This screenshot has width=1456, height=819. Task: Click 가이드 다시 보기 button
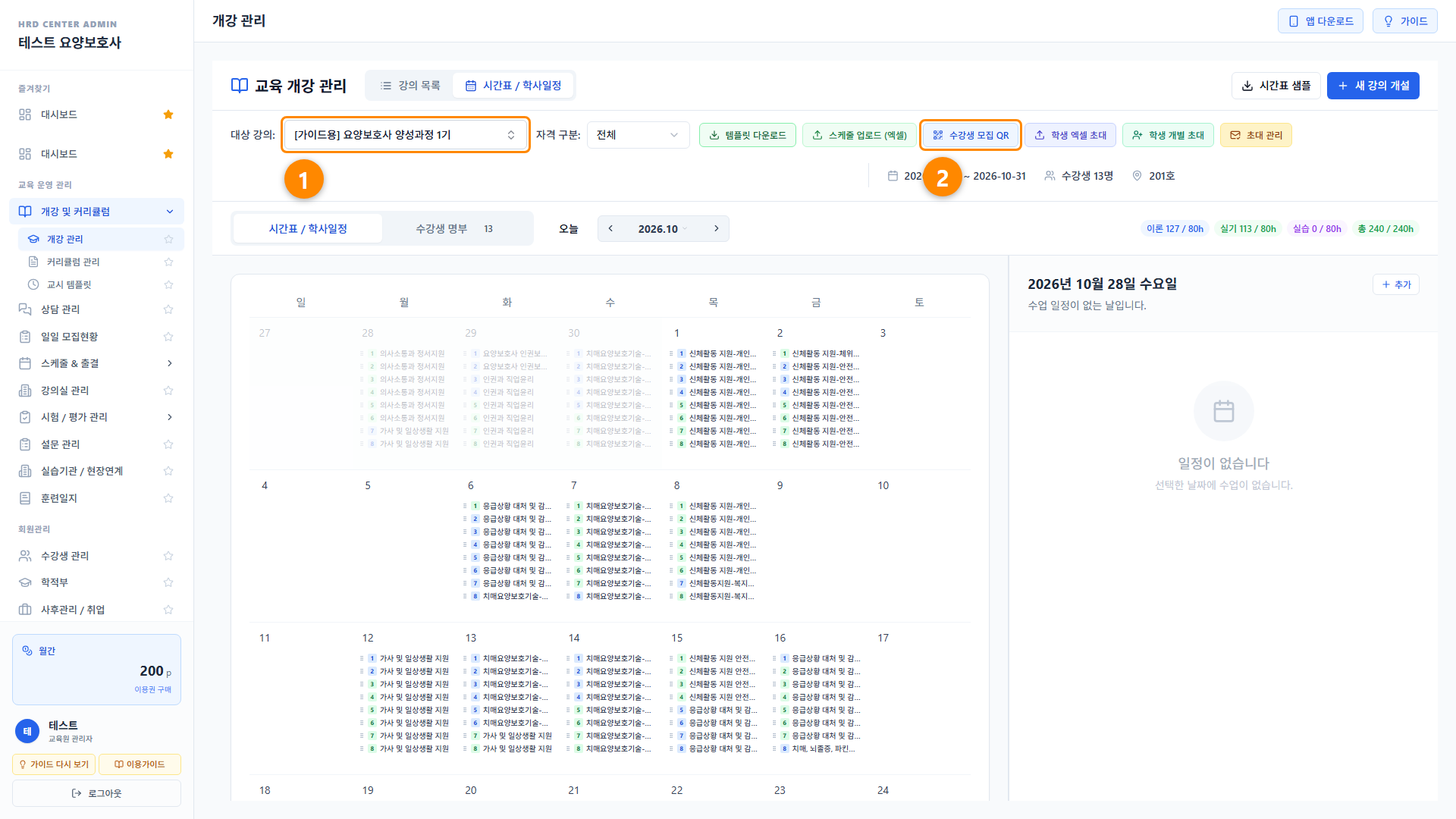(x=54, y=764)
